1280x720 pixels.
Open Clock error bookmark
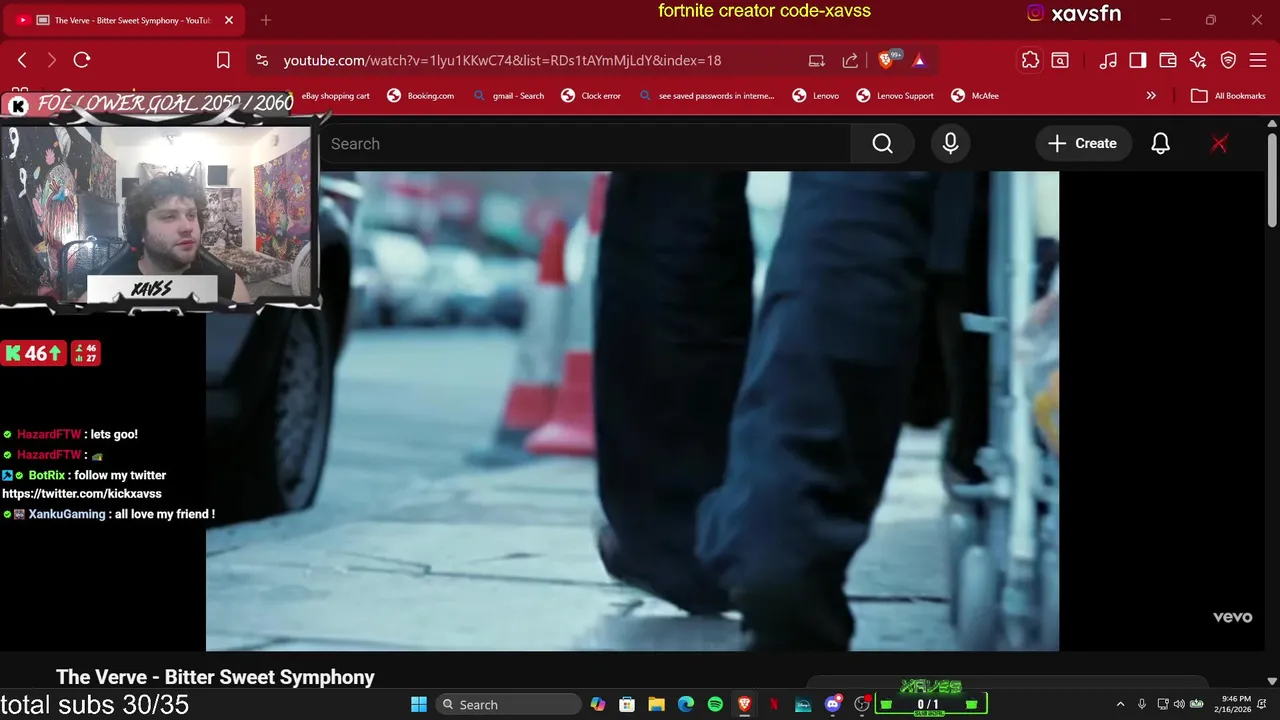591,96
